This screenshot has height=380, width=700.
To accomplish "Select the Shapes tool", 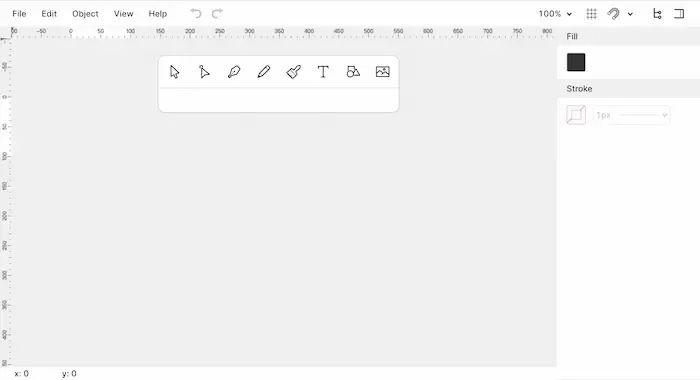I will click(x=353, y=72).
